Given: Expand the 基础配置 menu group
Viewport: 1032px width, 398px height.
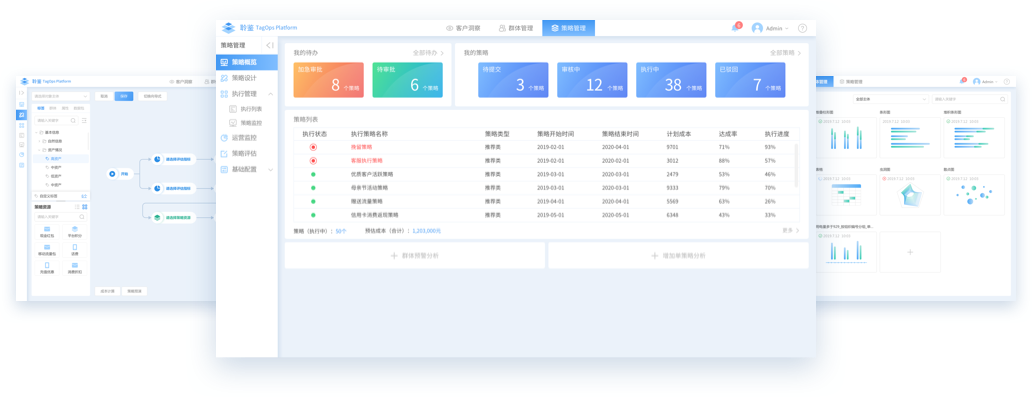Looking at the screenshot, I should point(271,170).
